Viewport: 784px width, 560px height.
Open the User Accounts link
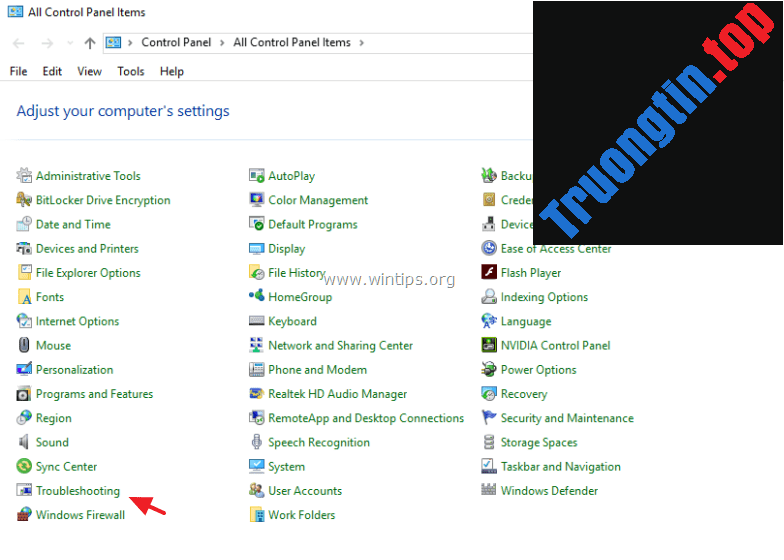point(305,490)
